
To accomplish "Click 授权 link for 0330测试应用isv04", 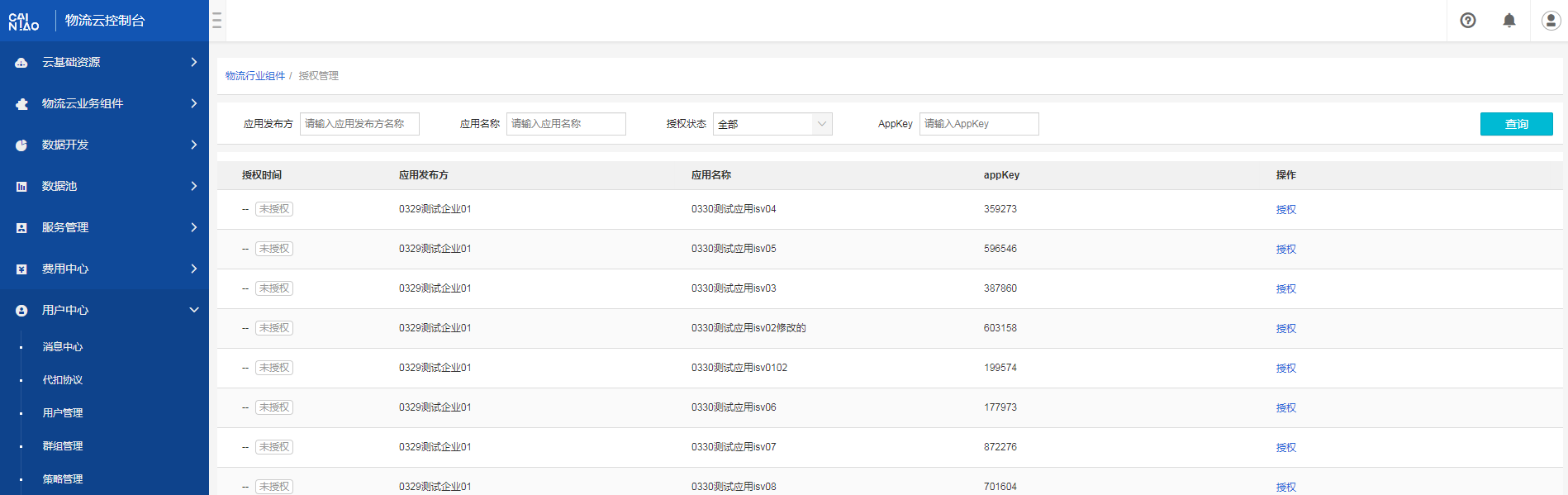I will point(1285,210).
